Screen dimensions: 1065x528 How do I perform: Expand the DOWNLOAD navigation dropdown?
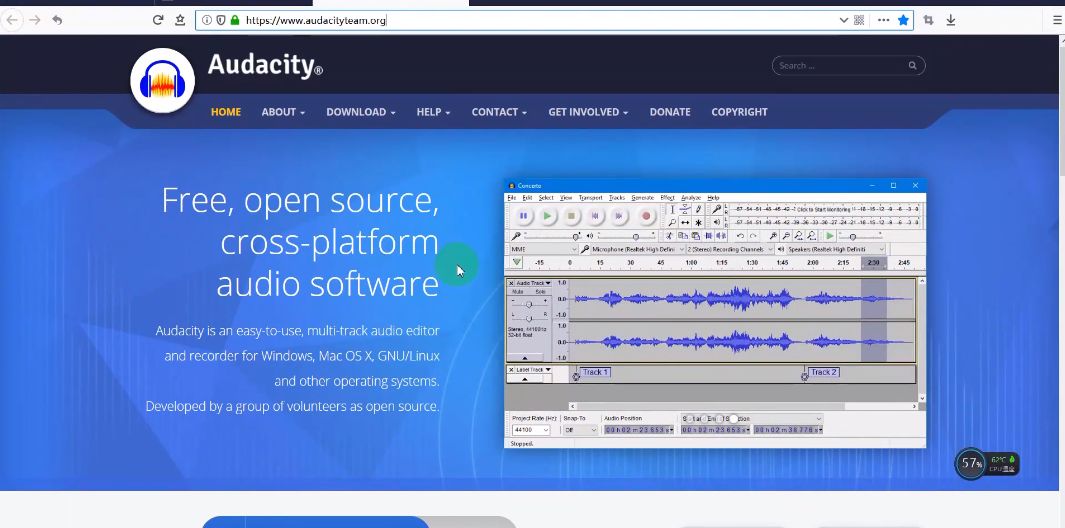[x=361, y=112]
